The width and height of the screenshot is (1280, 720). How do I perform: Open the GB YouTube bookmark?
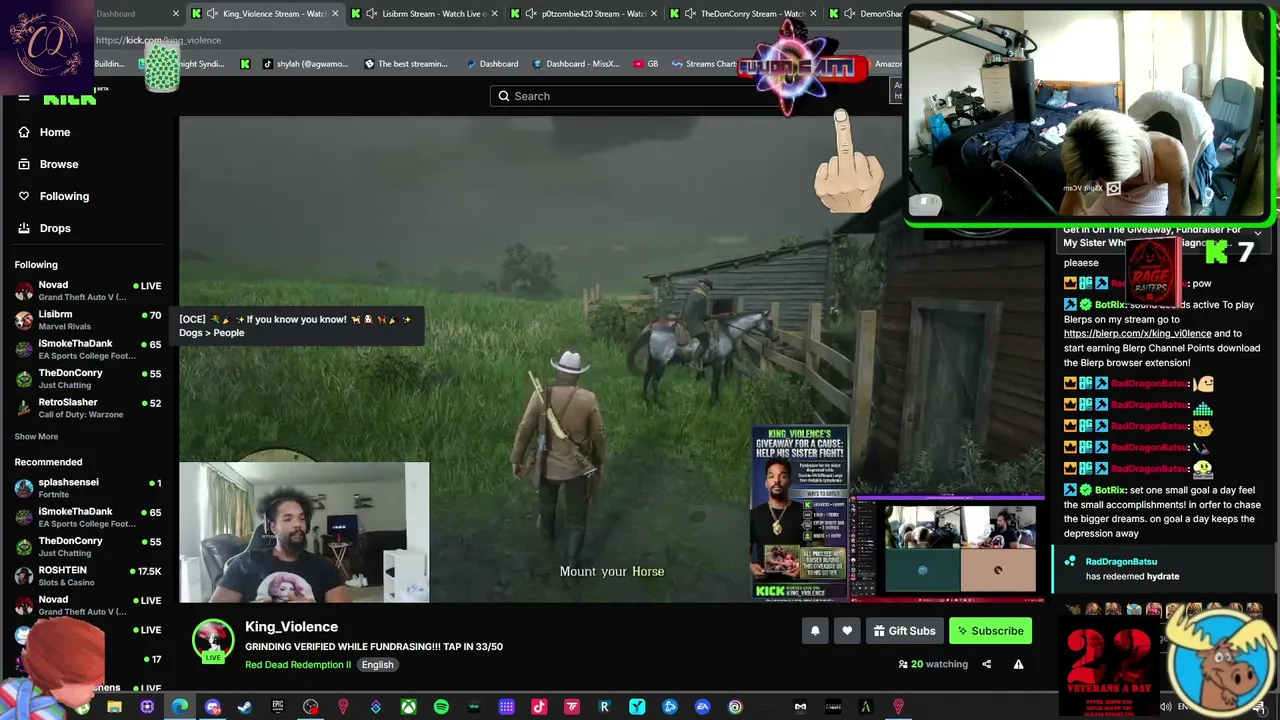click(x=646, y=64)
